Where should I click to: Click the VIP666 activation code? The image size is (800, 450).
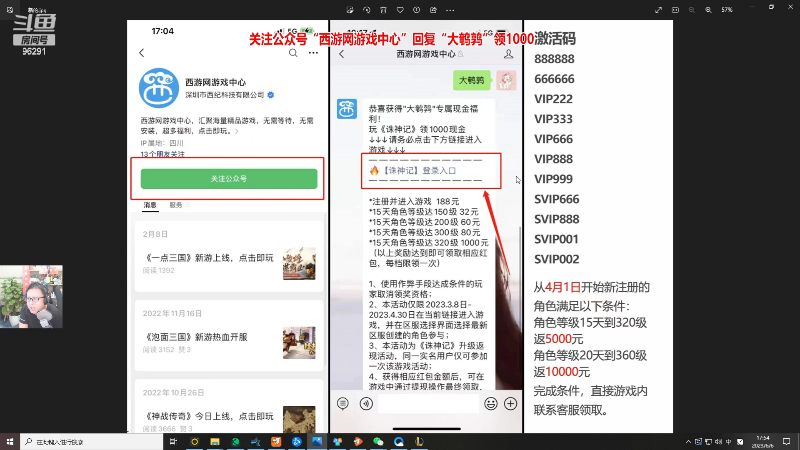554,139
